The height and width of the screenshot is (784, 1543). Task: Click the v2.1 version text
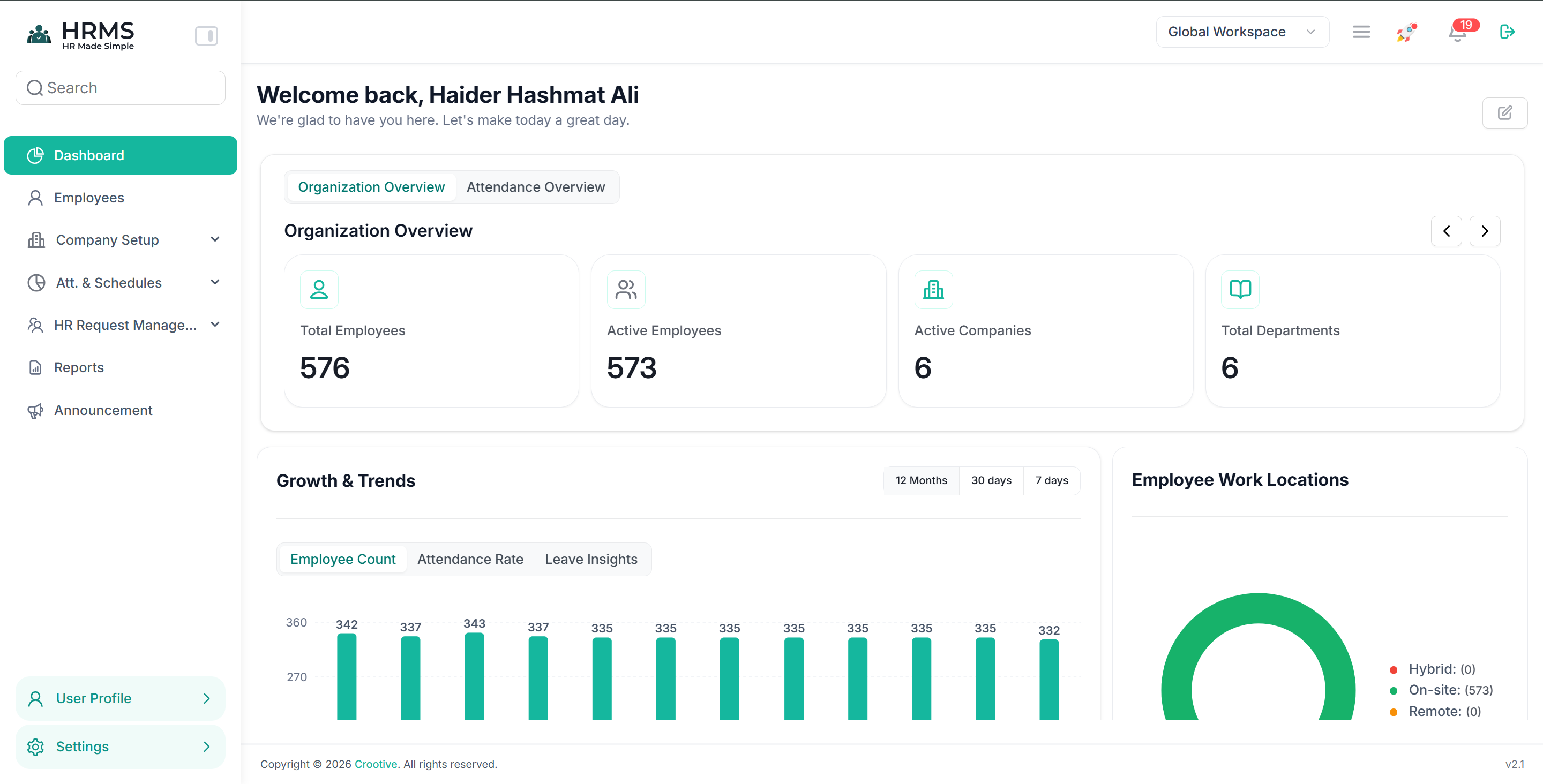(x=1514, y=765)
